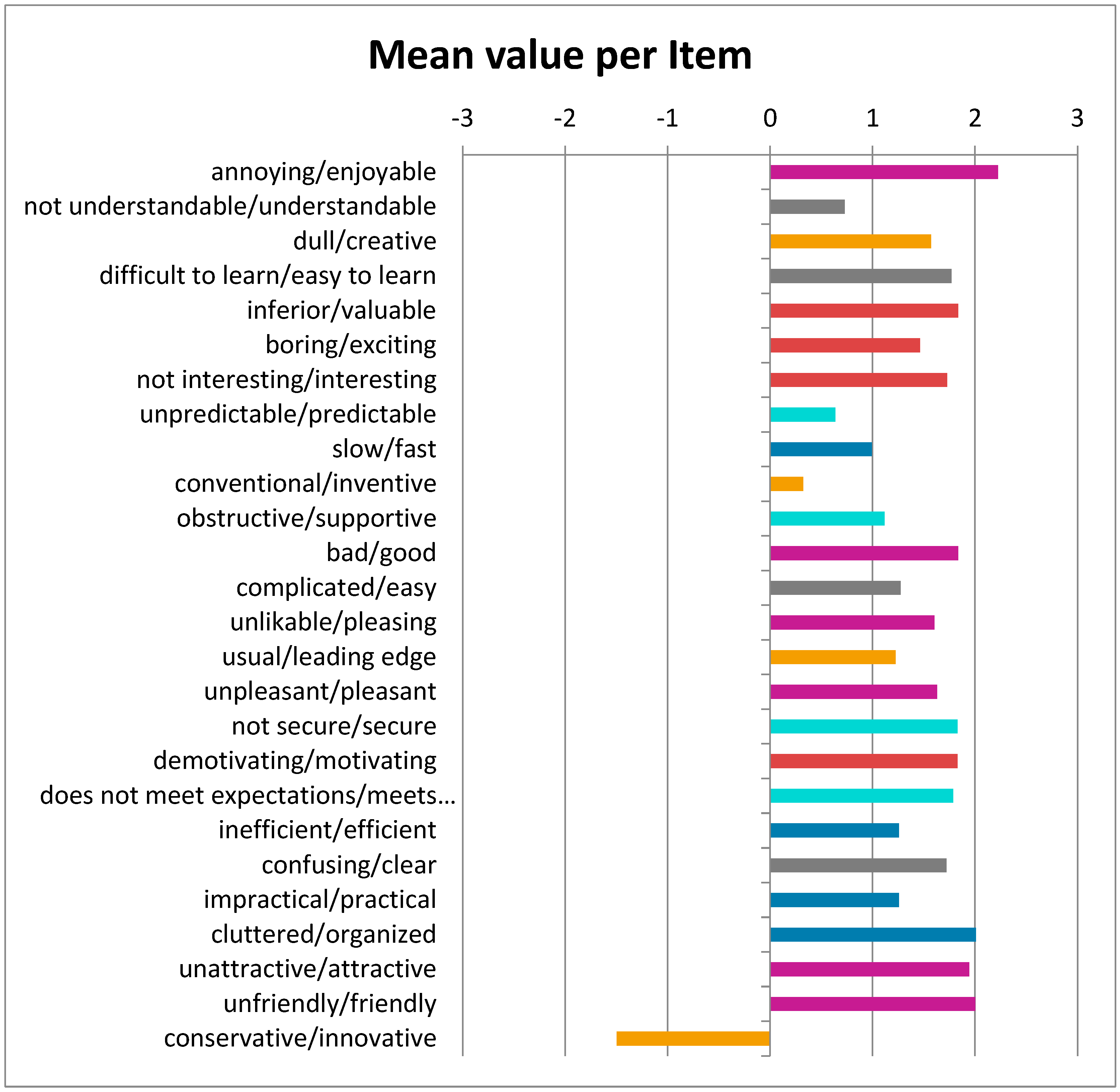Select the gray confusing/clear bar
The image size is (1120, 1092).
point(858,865)
